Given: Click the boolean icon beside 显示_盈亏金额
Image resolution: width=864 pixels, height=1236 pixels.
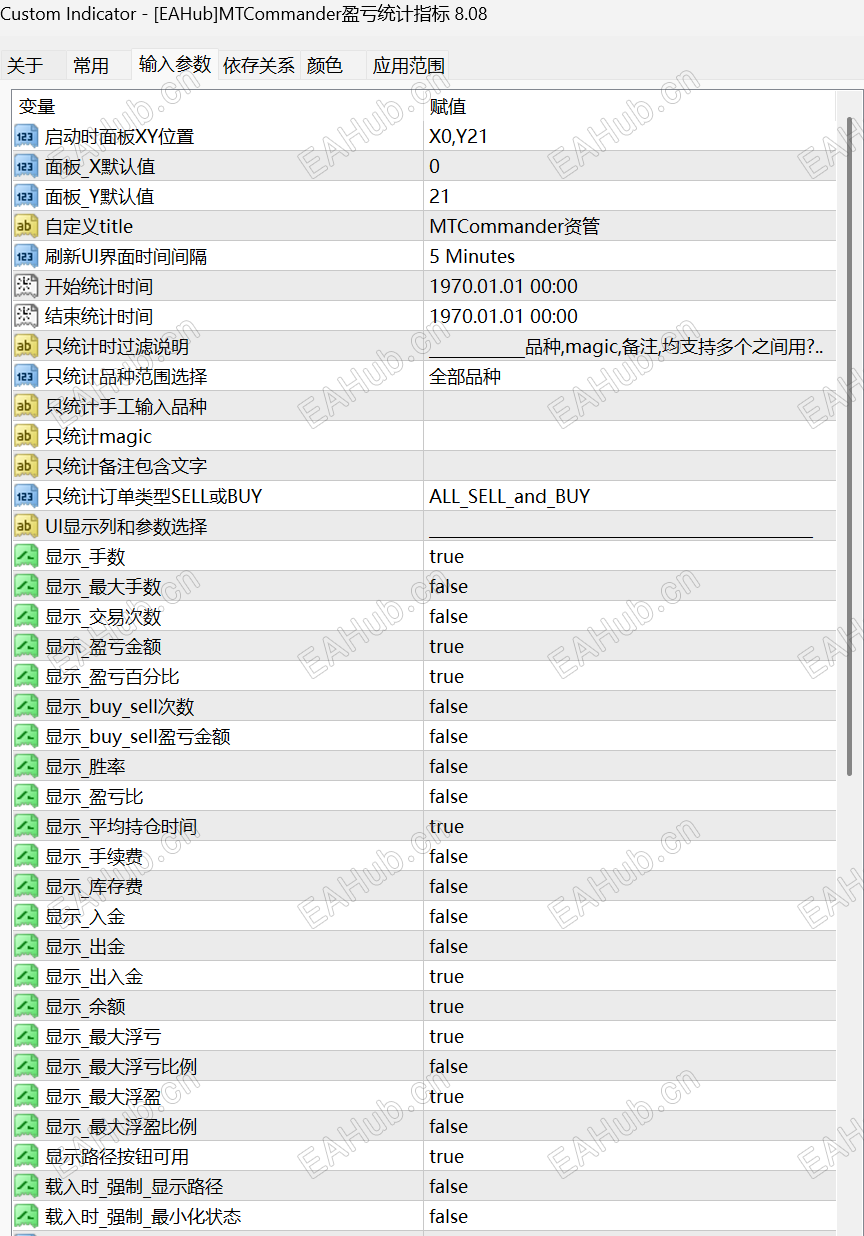Looking at the screenshot, I should [27, 646].
